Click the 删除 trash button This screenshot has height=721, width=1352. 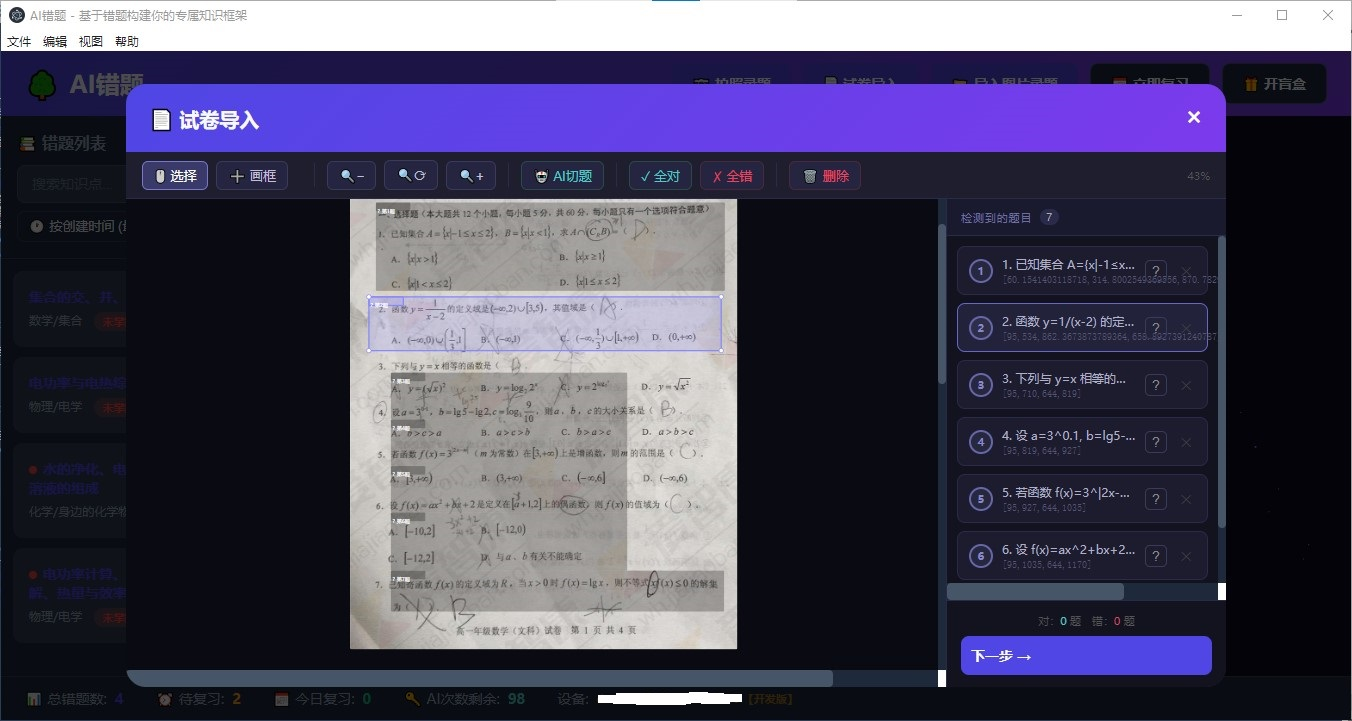(825, 176)
